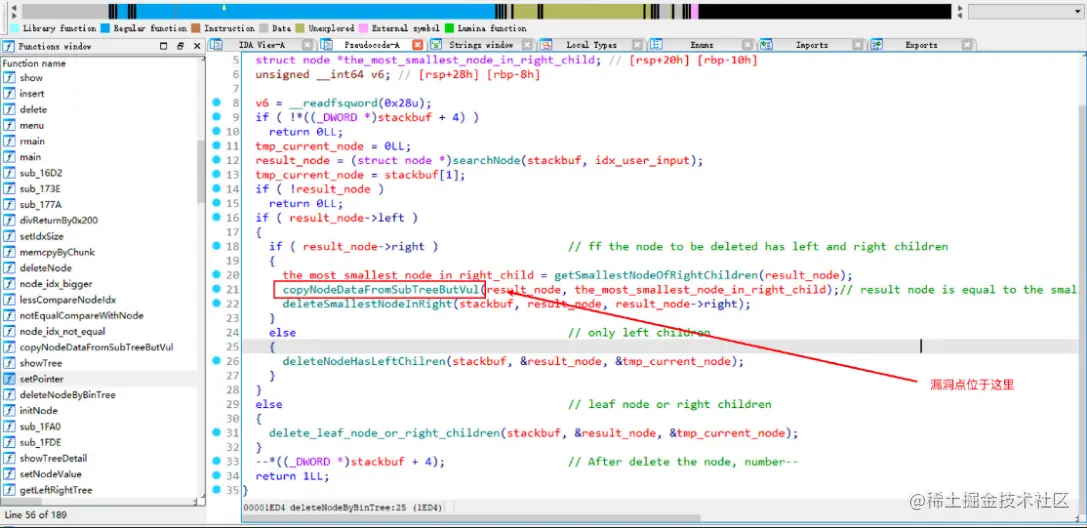1087x528 pixels.
Task: Click the Enums tab icon
Action: (656, 45)
